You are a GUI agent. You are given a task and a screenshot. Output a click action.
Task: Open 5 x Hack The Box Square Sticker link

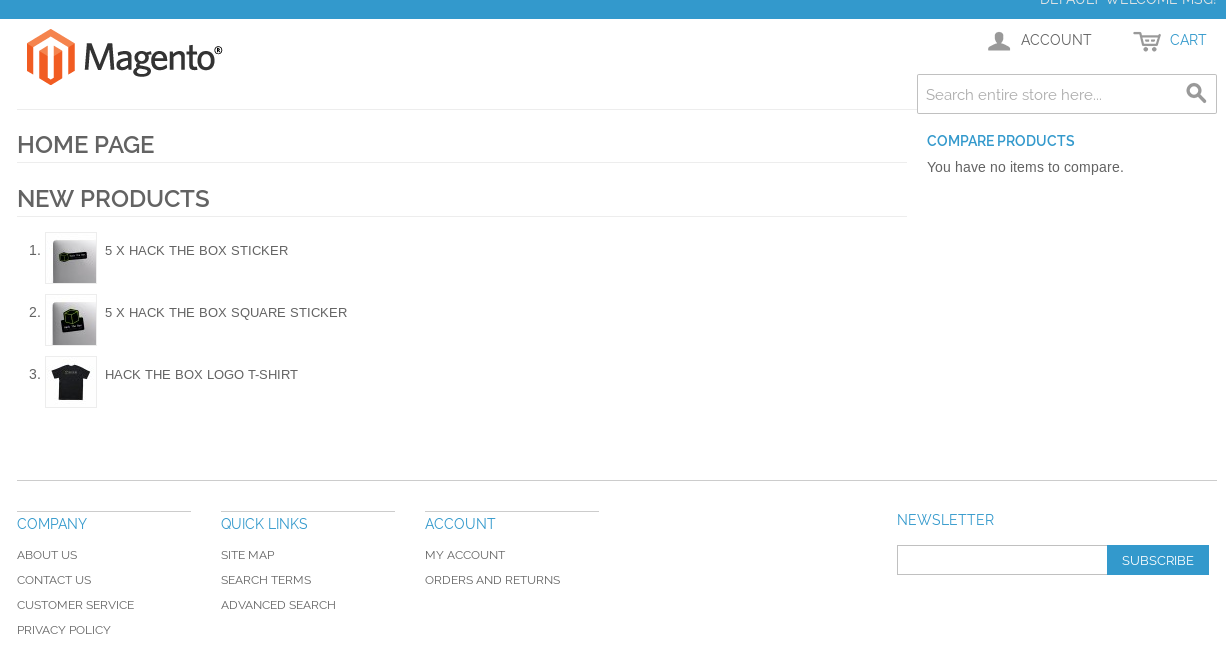click(x=226, y=313)
